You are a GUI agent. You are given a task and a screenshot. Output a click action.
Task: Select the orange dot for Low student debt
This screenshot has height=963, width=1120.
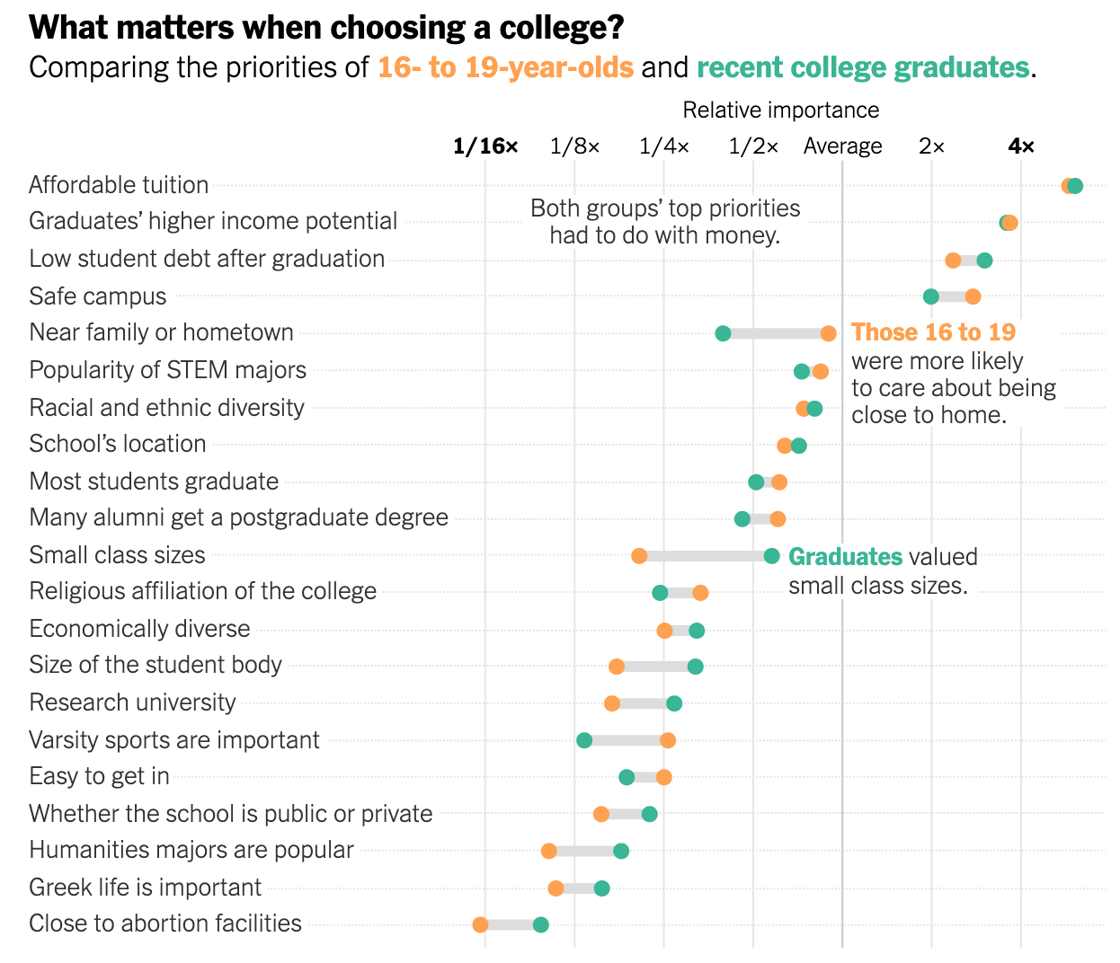tap(953, 260)
